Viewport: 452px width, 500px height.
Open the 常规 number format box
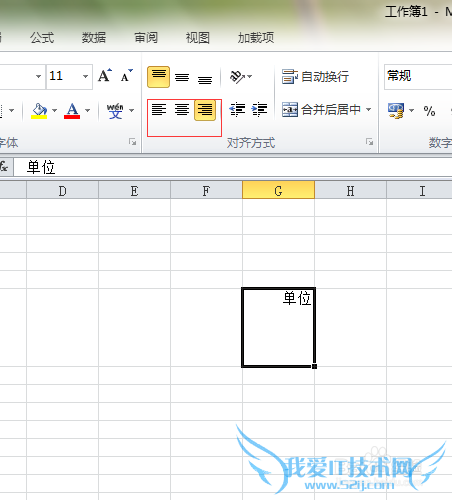[x=418, y=77]
